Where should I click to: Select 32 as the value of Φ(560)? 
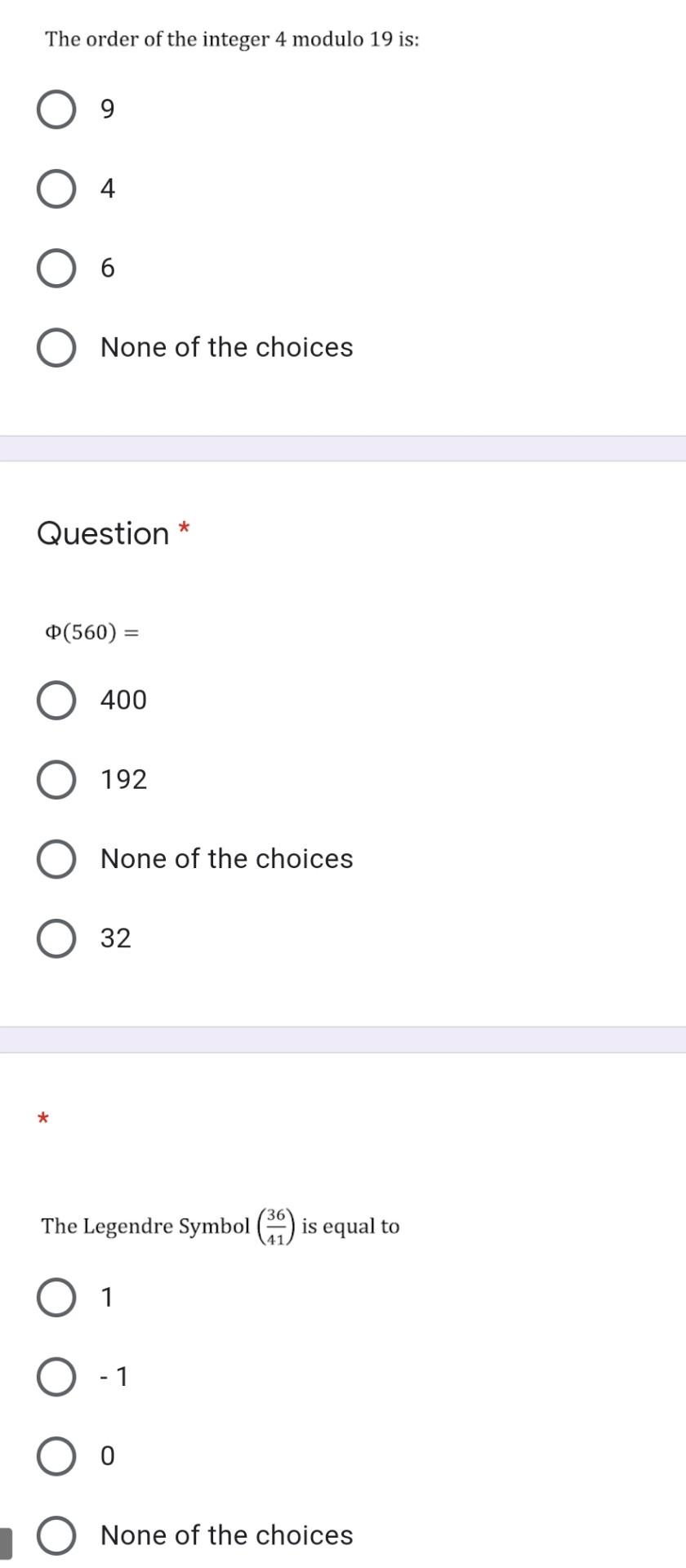click(x=55, y=938)
